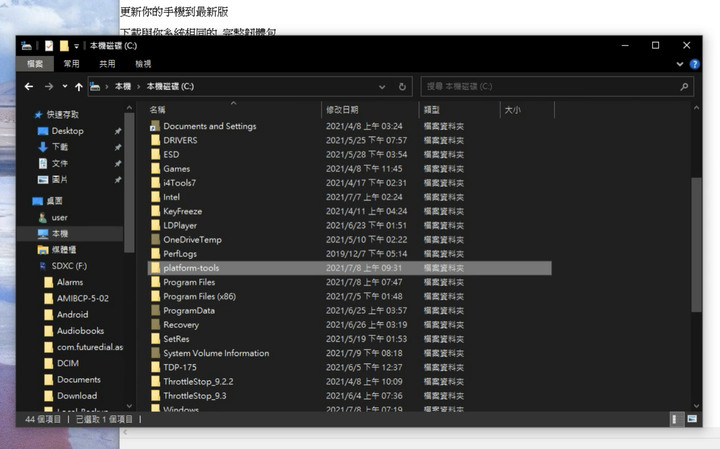Open the Customize Quick Access Toolbar dropdown
Viewport: 720px width, 449px height.
point(76,46)
